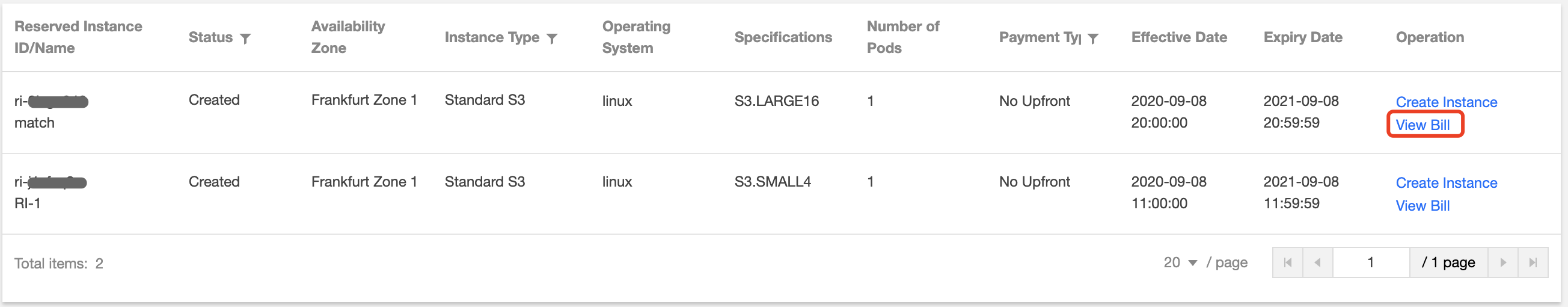
Task: Click Create Instance for RI-1 reservation
Action: pyautogui.click(x=1447, y=183)
